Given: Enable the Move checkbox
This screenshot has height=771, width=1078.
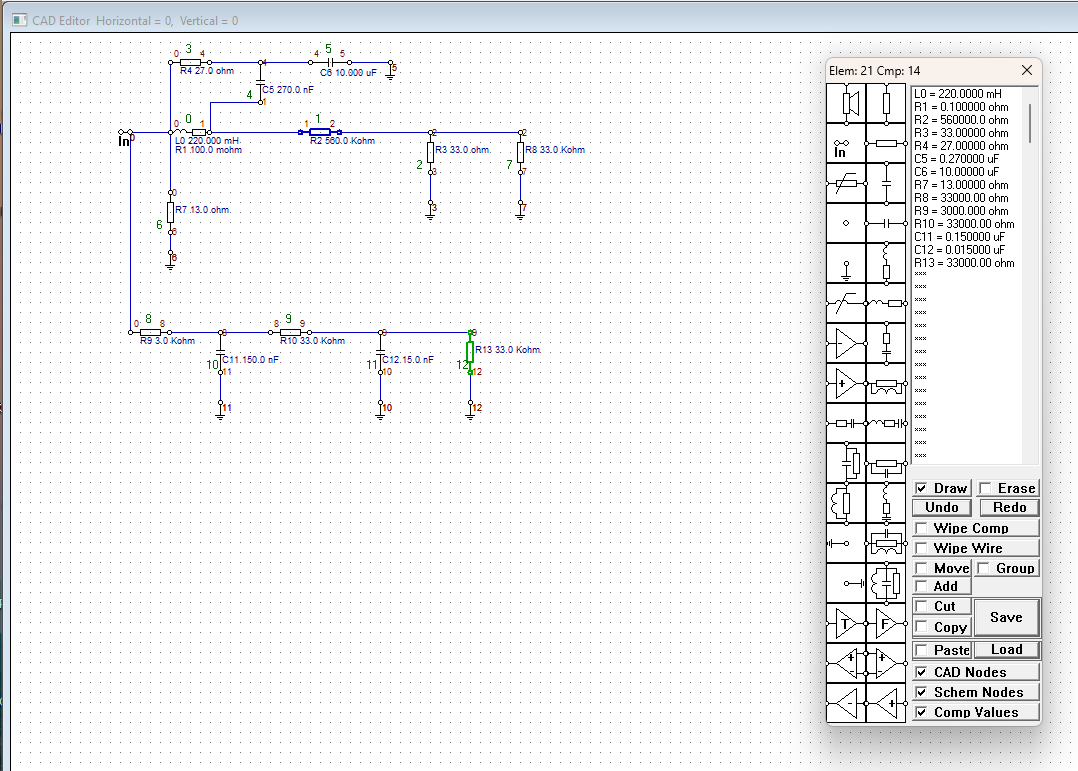Looking at the screenshot, I should [x=922, y=568].
